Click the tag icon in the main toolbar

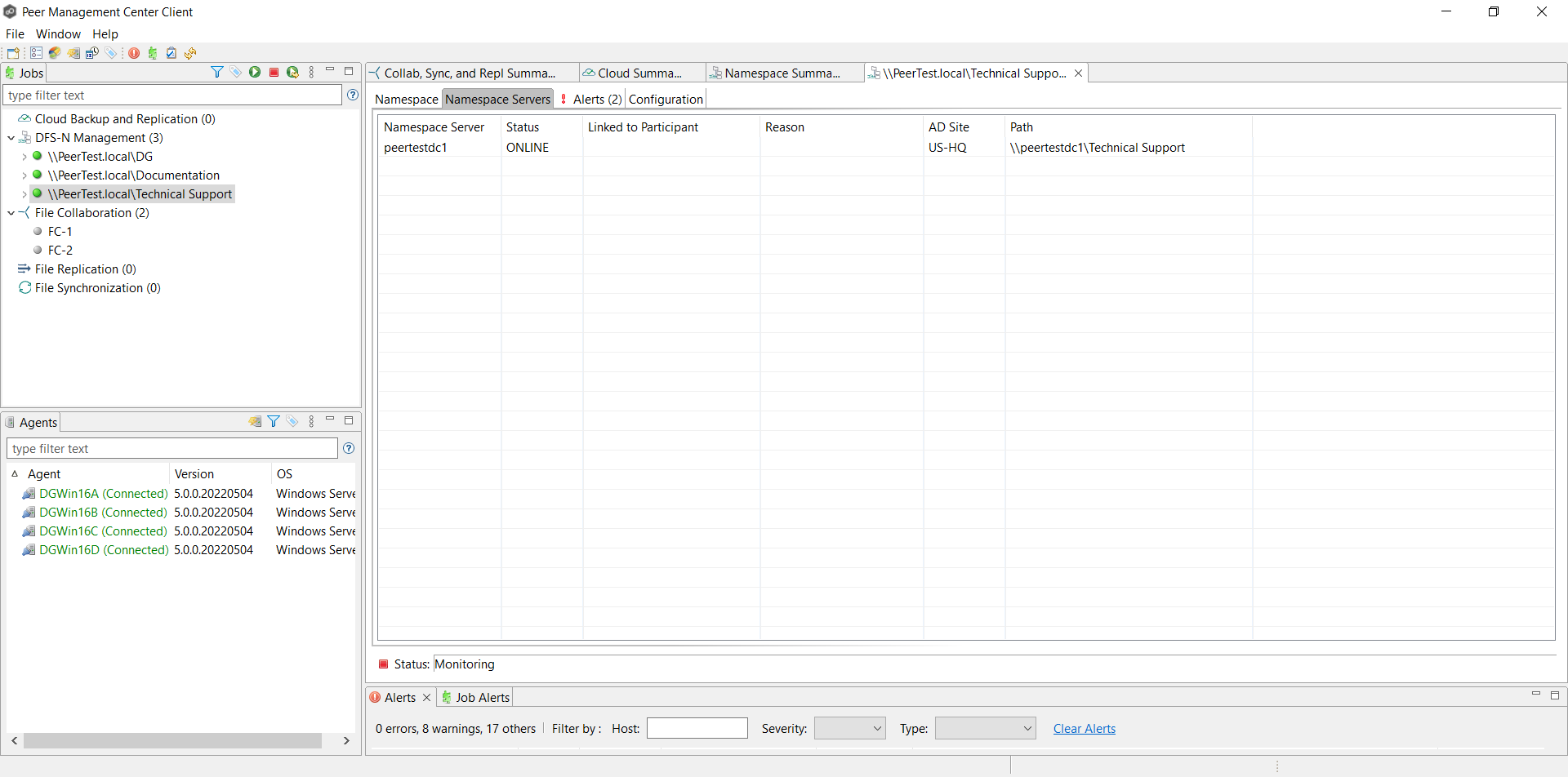point(111,53)
